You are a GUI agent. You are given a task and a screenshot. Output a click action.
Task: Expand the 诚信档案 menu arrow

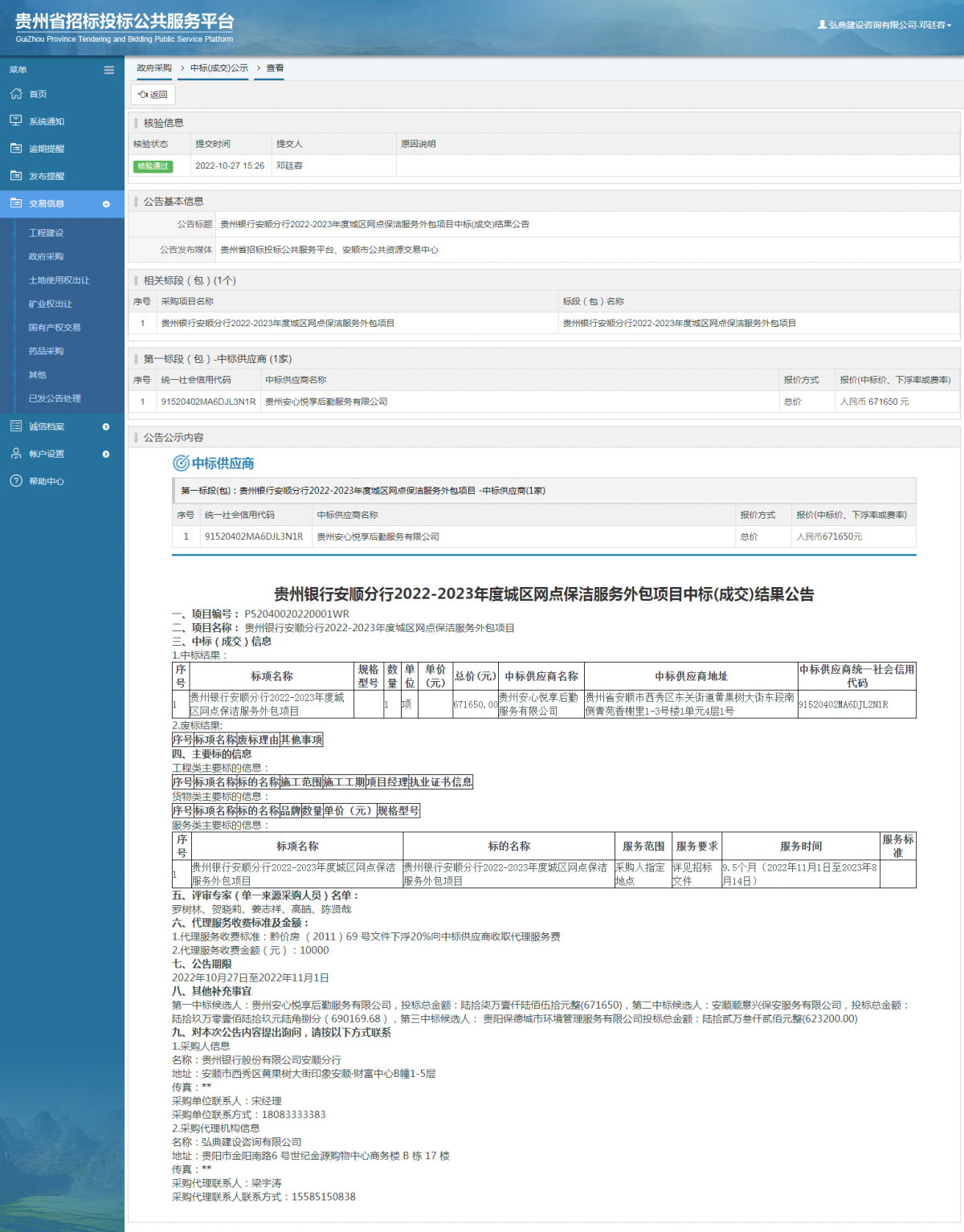[x=106, y=426]
